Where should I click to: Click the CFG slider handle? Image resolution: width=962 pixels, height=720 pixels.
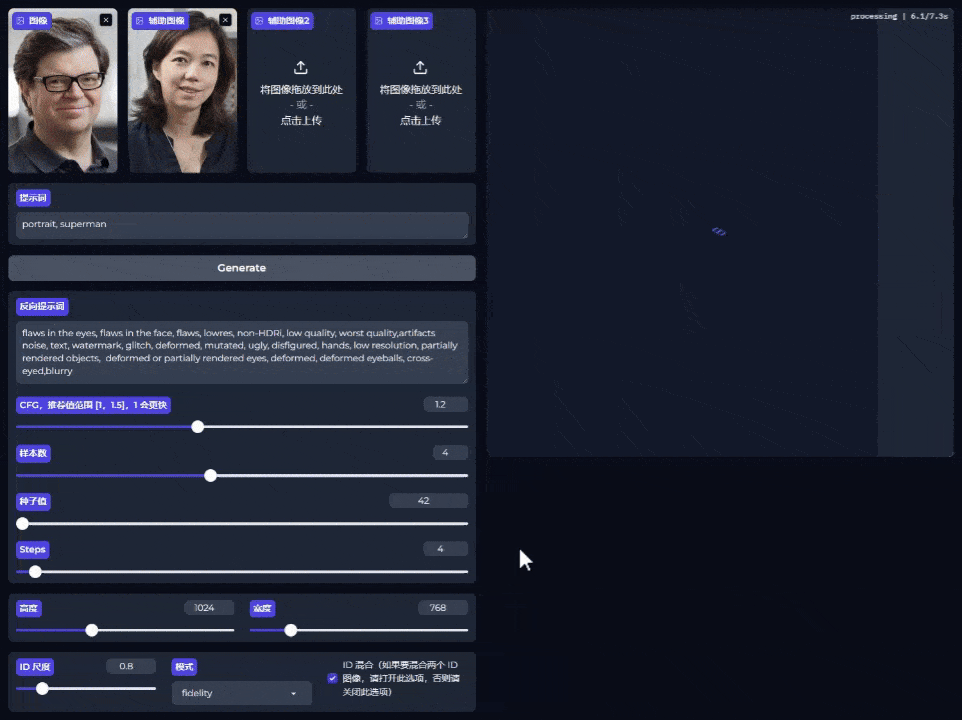198,427
